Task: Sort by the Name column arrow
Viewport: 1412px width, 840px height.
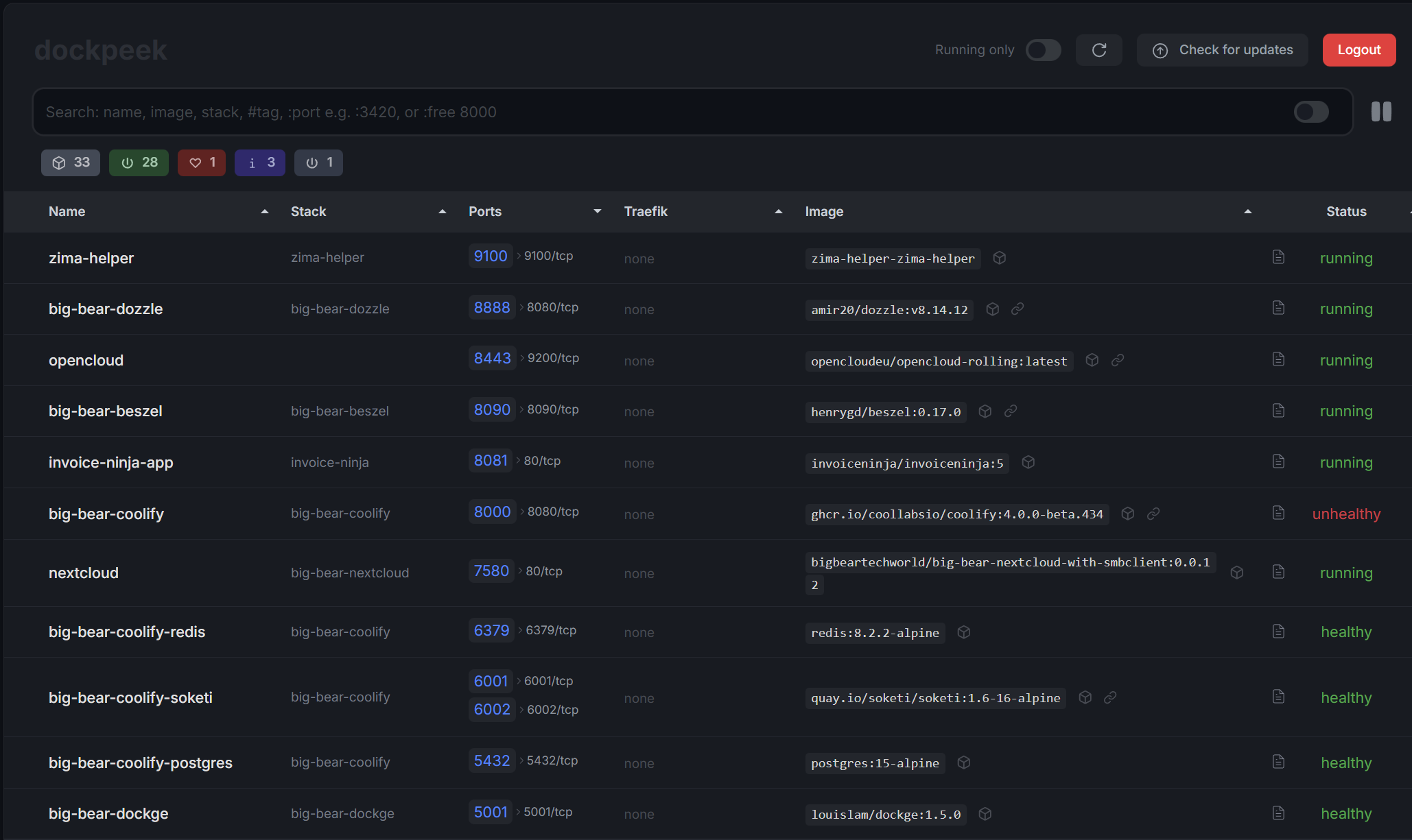Action: (265, 212)
